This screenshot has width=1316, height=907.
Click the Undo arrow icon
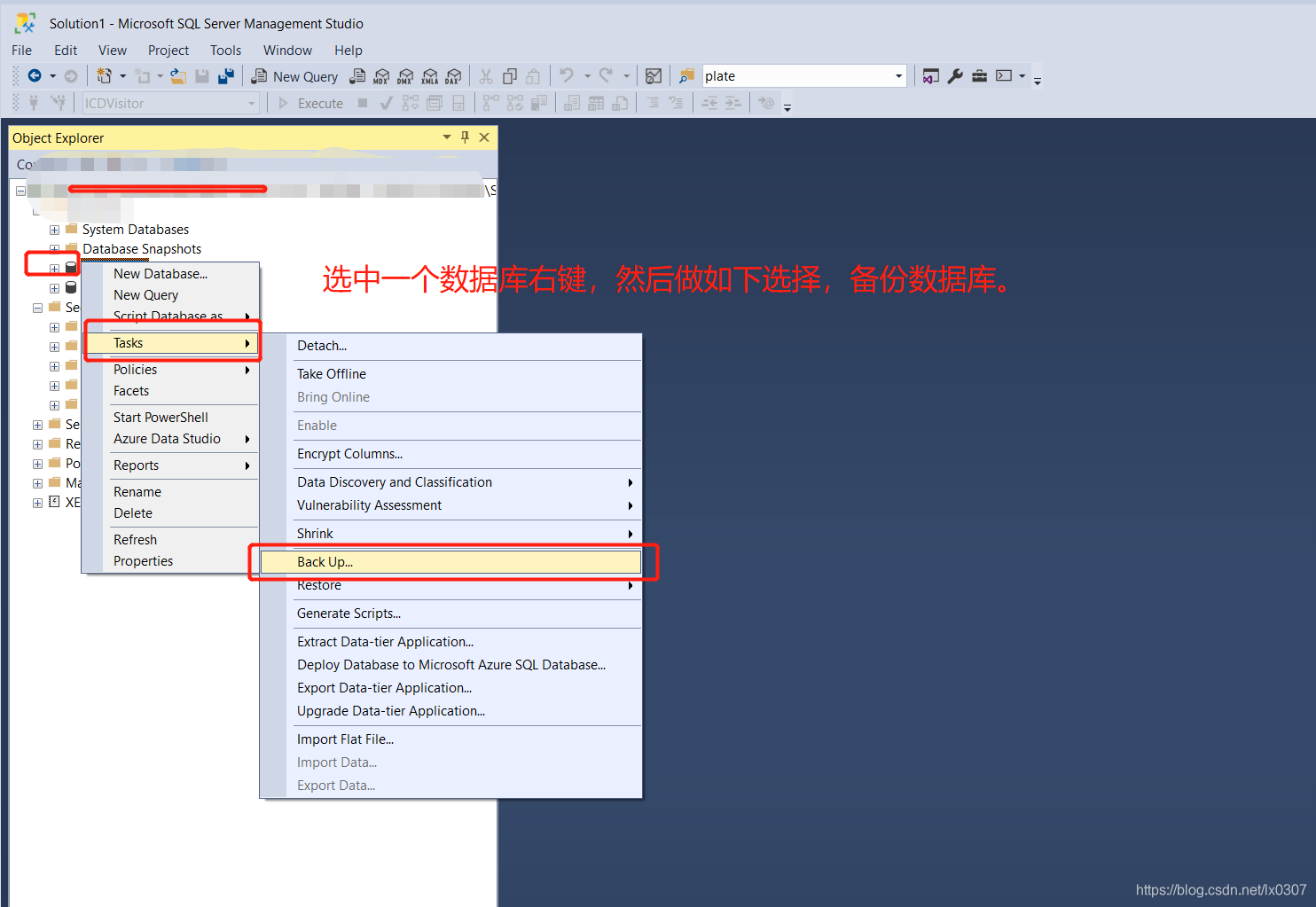pyautogui.click(x=567, y=76)
